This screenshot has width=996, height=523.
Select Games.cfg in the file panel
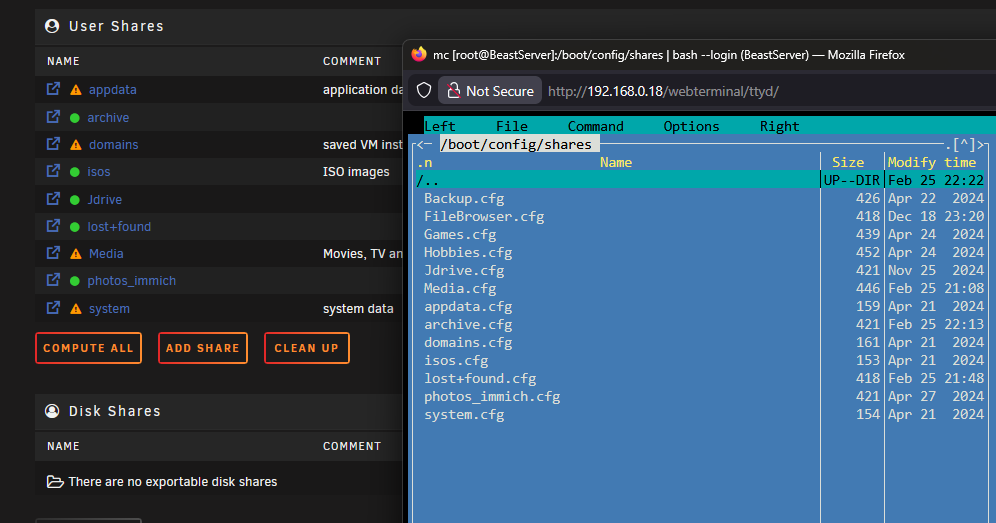pyautogui.click(x=460, y=234)
